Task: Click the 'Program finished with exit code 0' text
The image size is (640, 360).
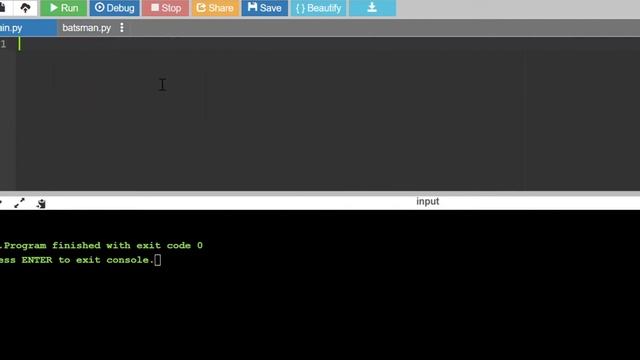Action: coord(103,245)
